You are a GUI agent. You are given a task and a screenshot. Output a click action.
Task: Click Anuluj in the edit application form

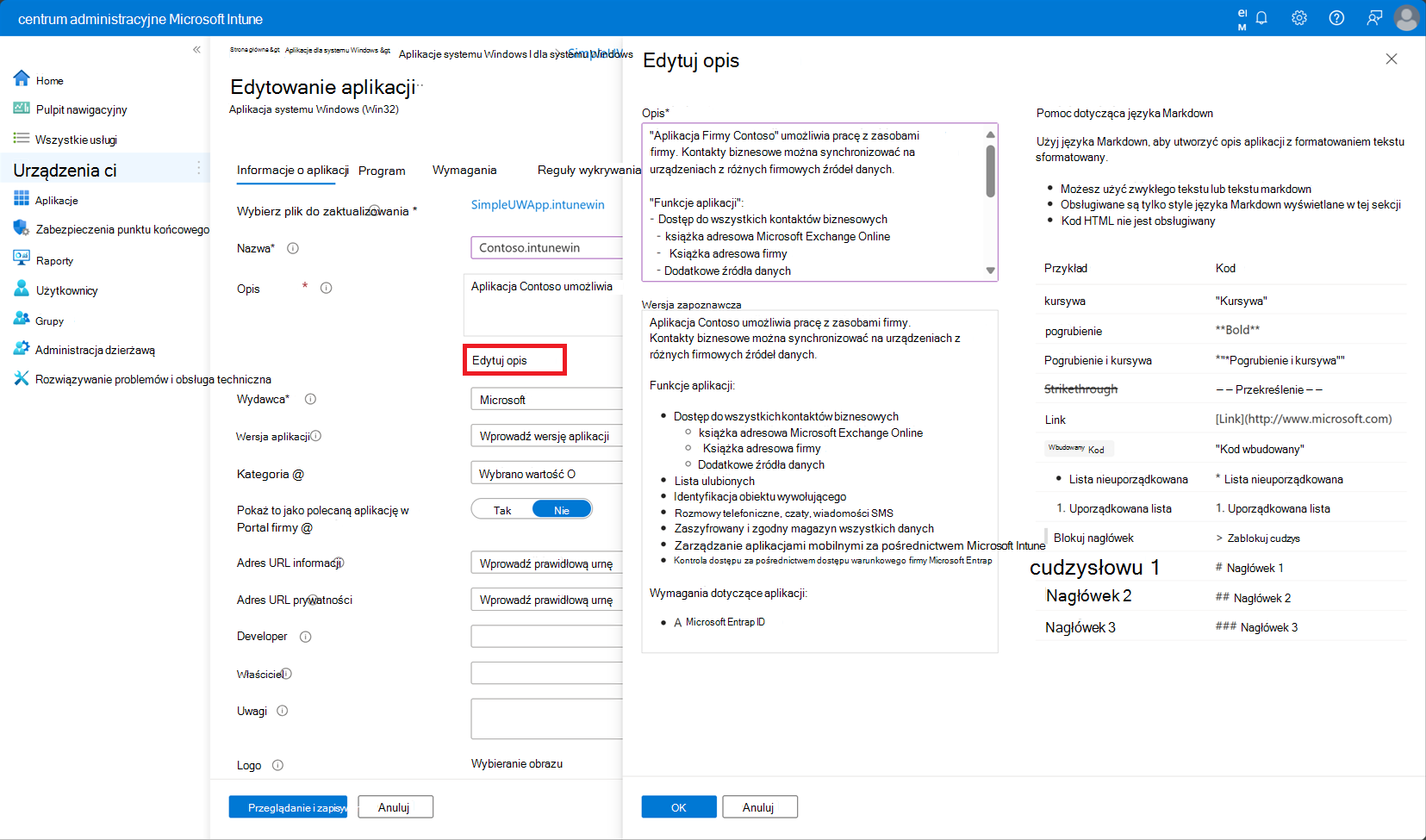[395, 807]
